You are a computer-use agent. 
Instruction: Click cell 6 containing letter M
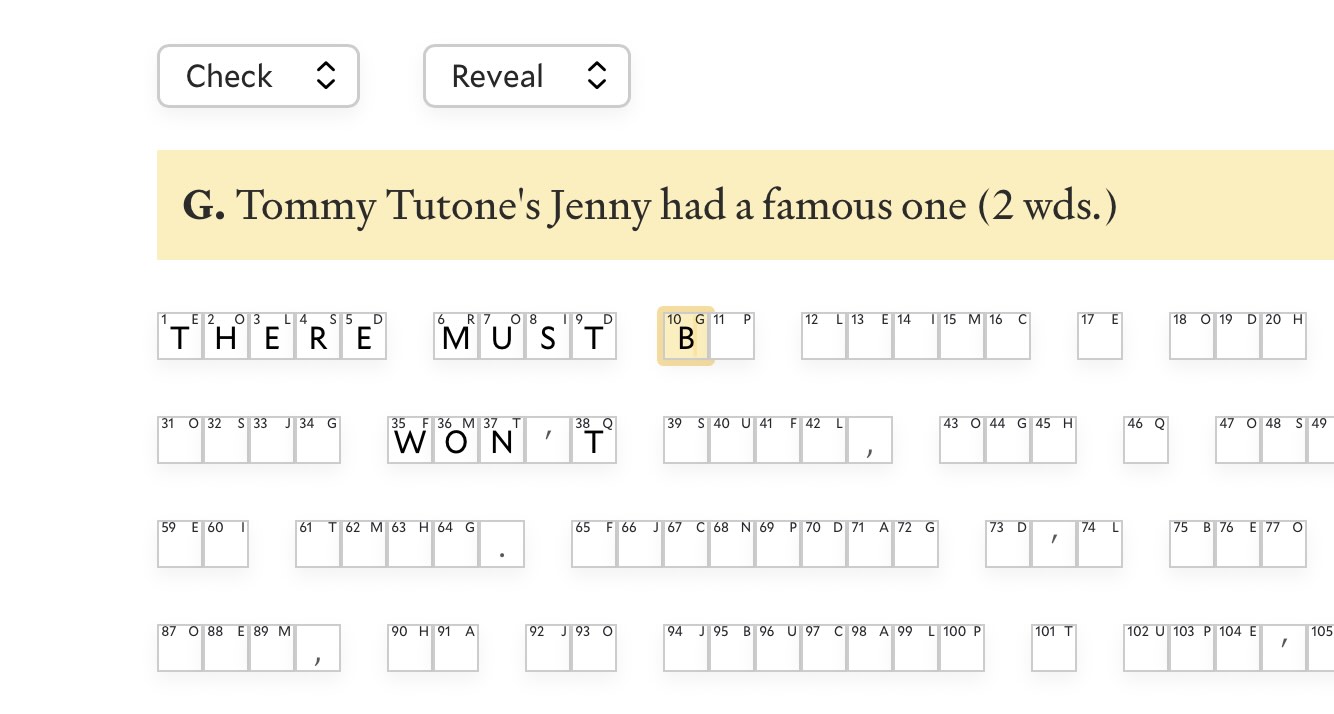click(455, 336)
